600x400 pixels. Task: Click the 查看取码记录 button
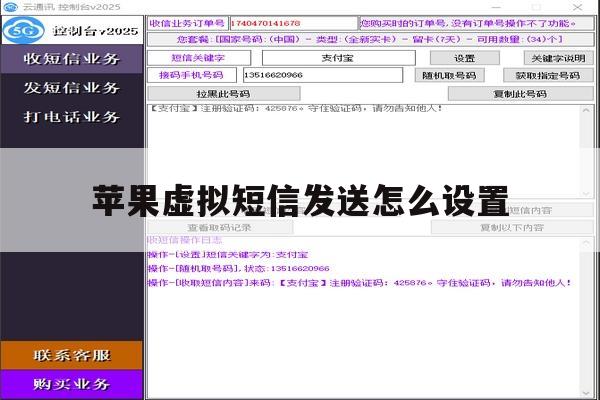coord(220,228)
